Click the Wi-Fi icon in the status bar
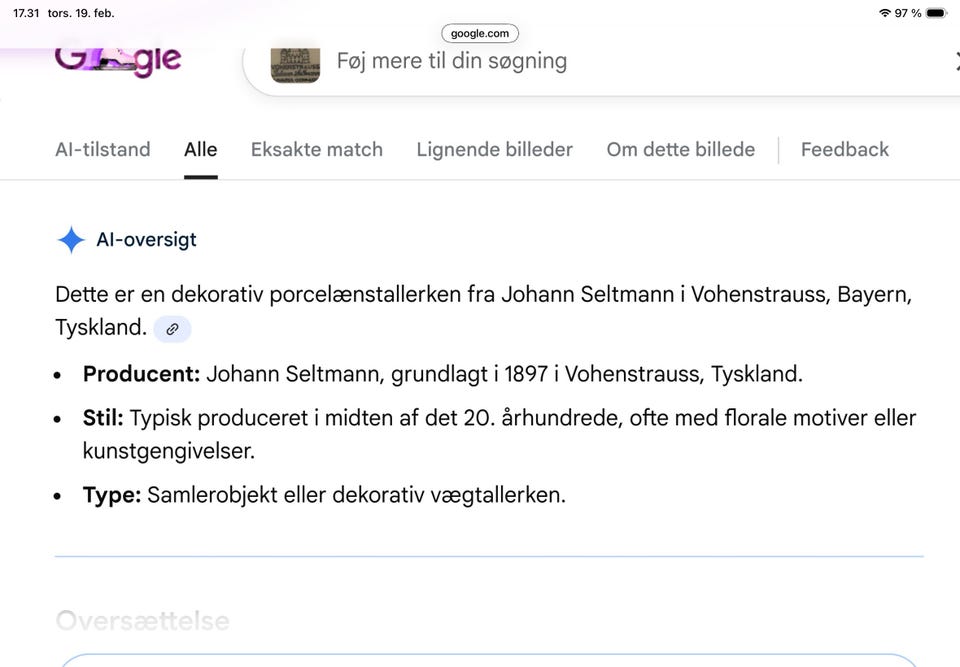Image resolution: width=960 pixels, height=667 pixels. click(x=885, y=13)
